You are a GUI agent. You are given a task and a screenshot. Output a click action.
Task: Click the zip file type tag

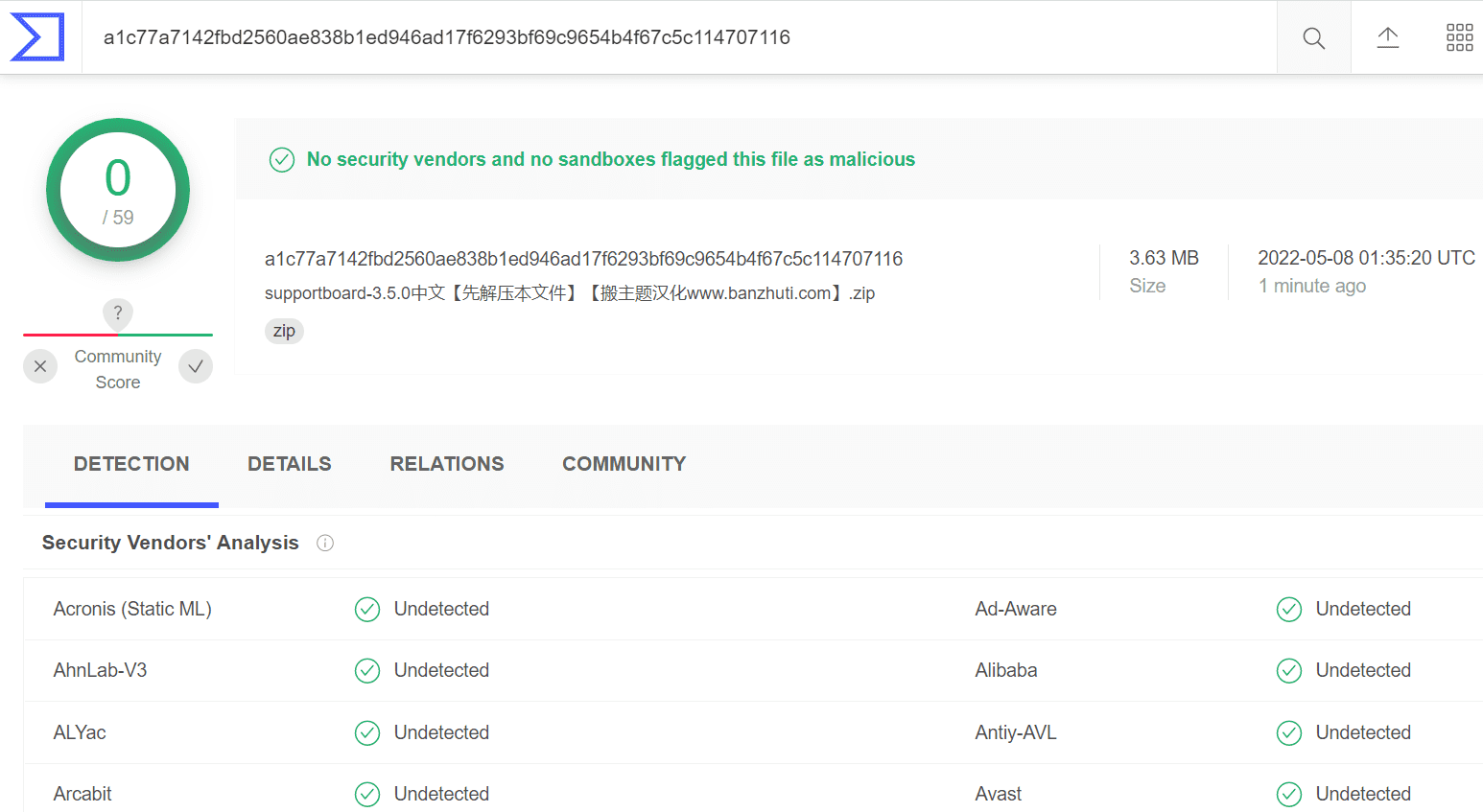point(284,331)
